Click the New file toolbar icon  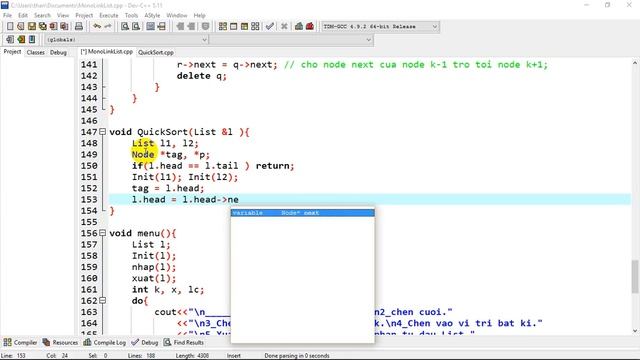pyautogui.click(x=10, y=27)
